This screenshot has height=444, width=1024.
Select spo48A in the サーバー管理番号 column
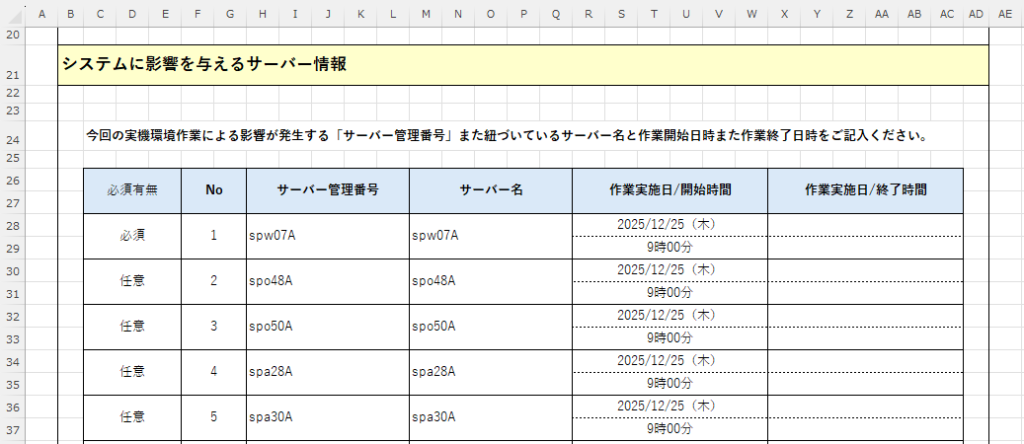(271, 281)
